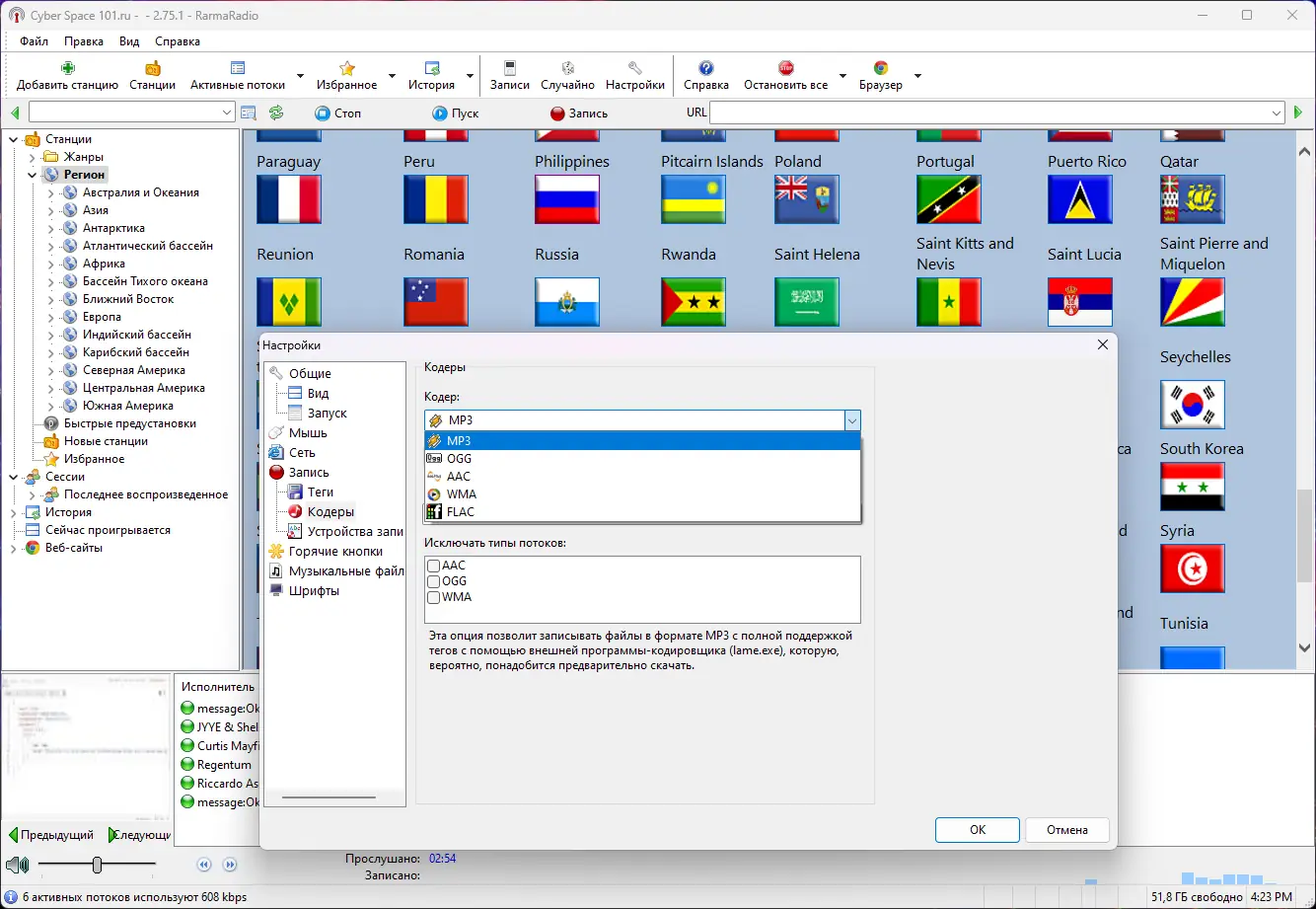1316x909 pixels.
Task: Pick a random station with Случайно
Action: tap(568, 76)
